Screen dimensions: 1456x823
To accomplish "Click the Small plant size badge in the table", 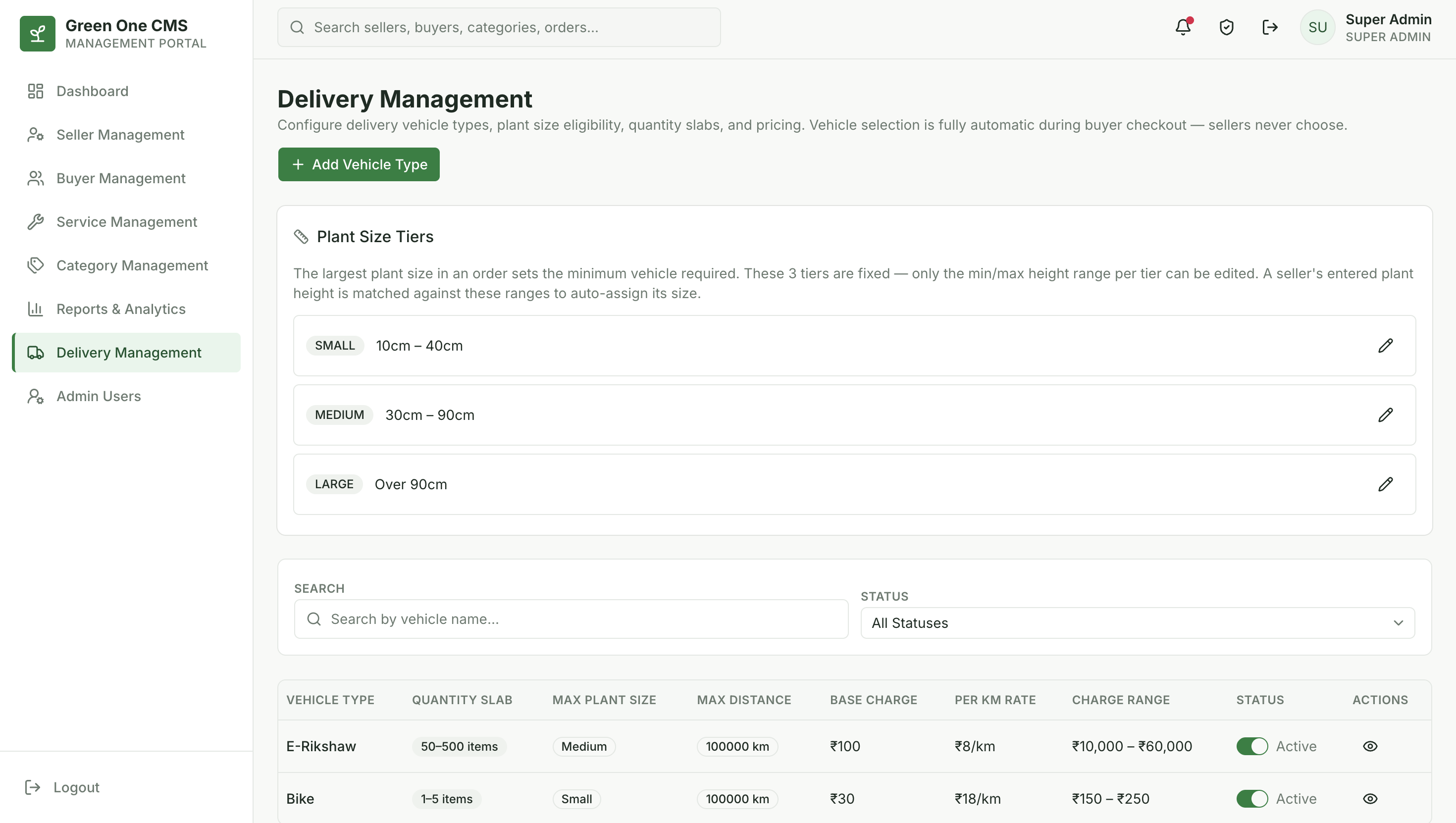I will click(576, 799).
